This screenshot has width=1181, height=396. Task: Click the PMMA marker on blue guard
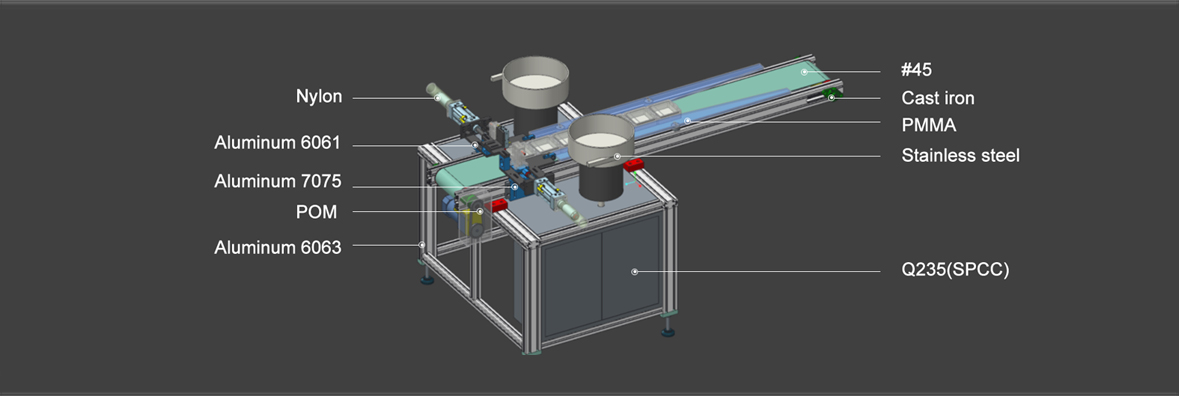tap(687, 120)
